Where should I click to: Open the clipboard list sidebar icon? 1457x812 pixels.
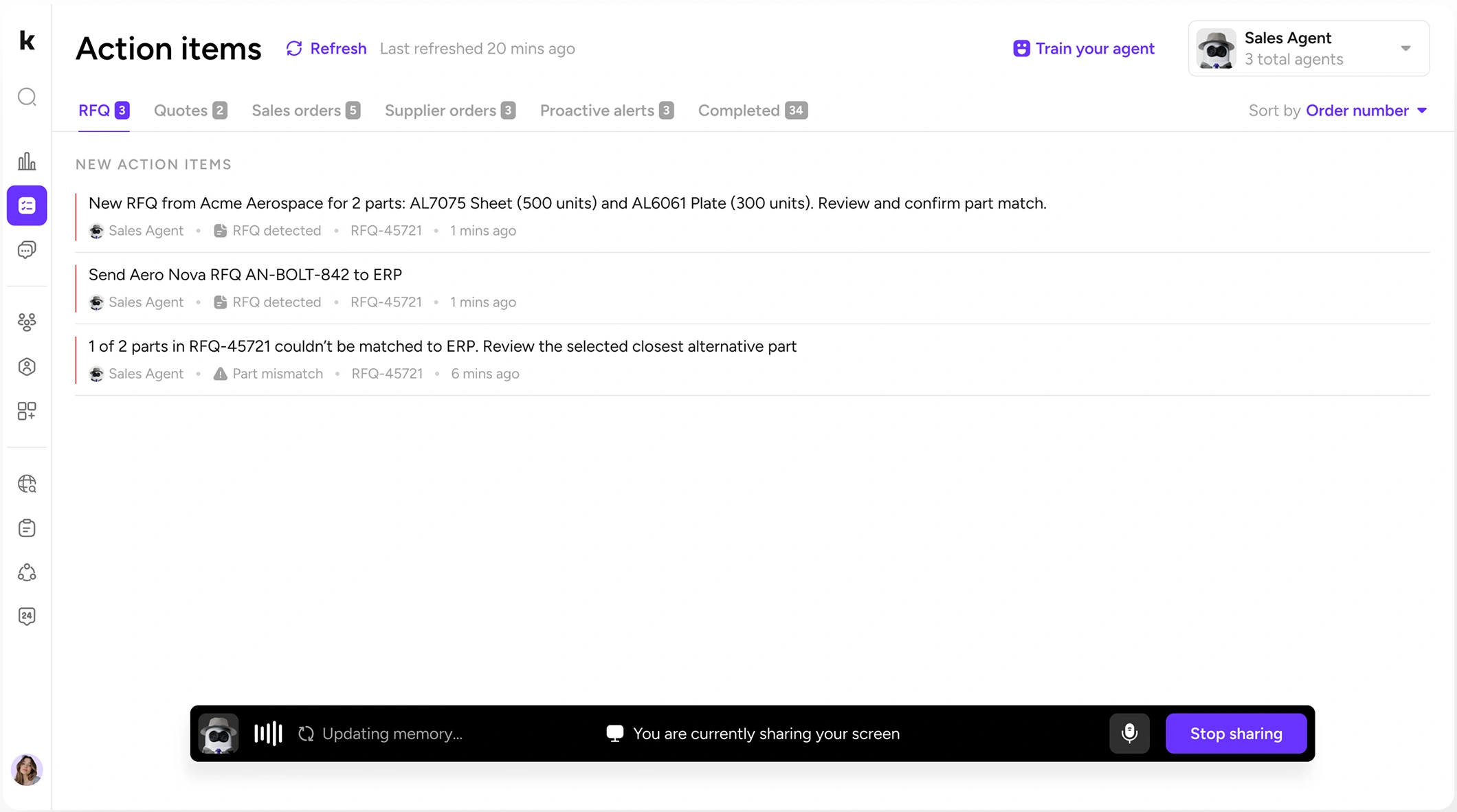(x=27, y=528)
